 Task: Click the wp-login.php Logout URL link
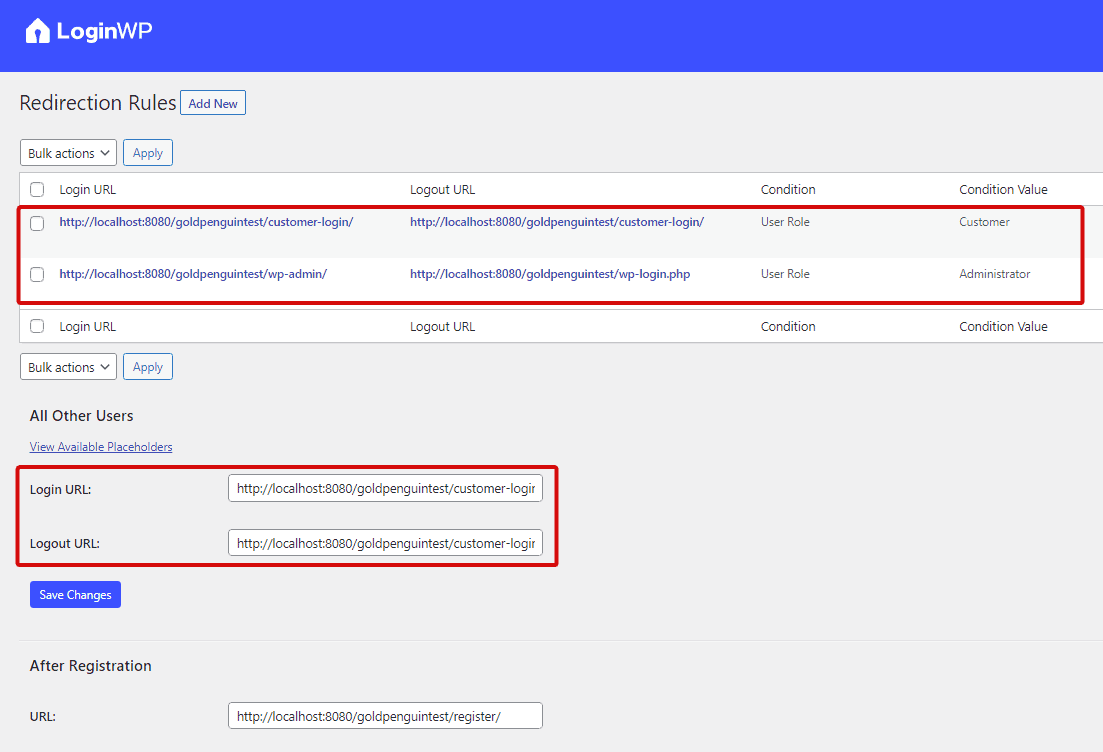549,274
